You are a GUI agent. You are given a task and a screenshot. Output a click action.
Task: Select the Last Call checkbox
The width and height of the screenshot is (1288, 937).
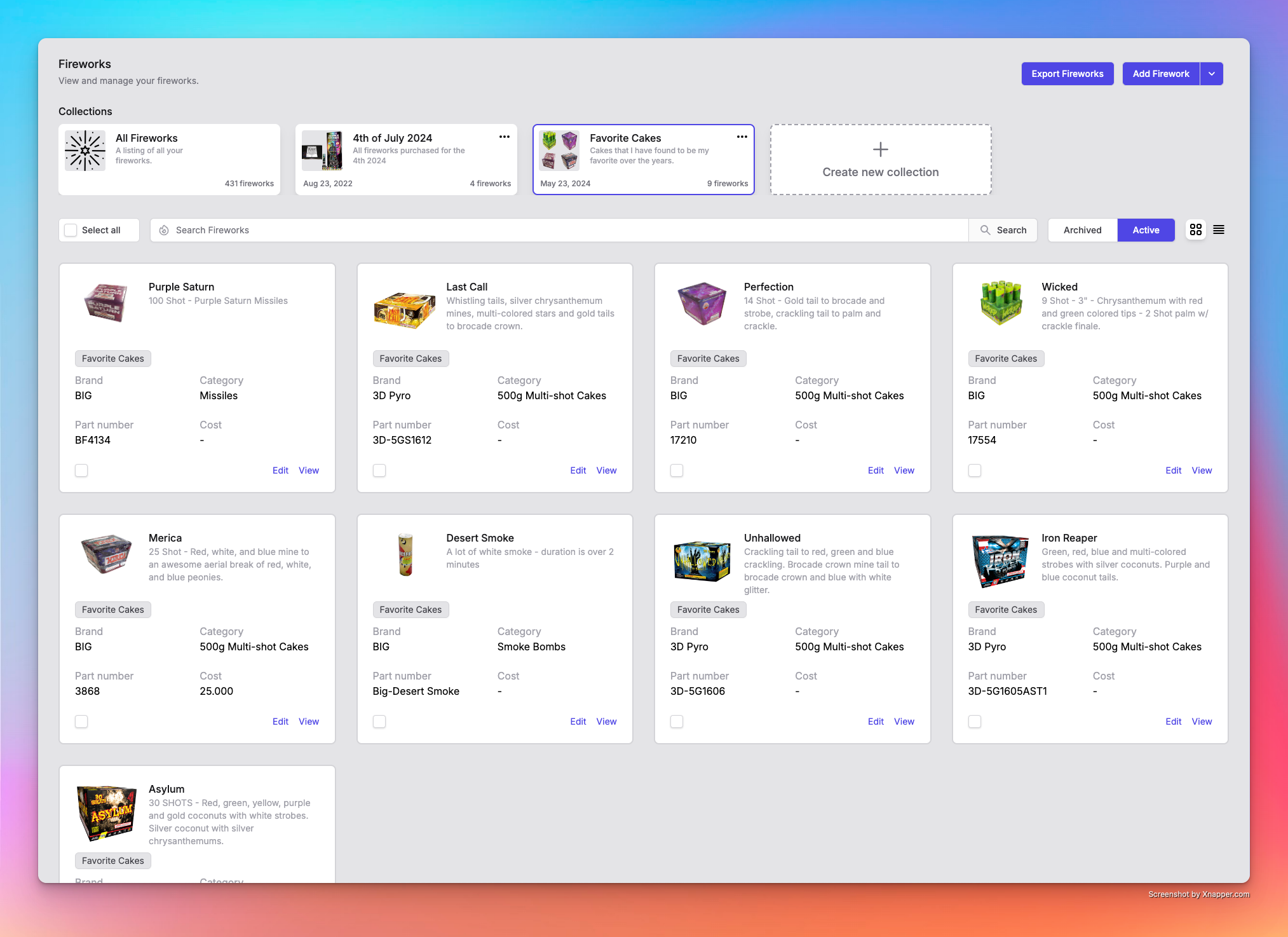coord(379,470)
